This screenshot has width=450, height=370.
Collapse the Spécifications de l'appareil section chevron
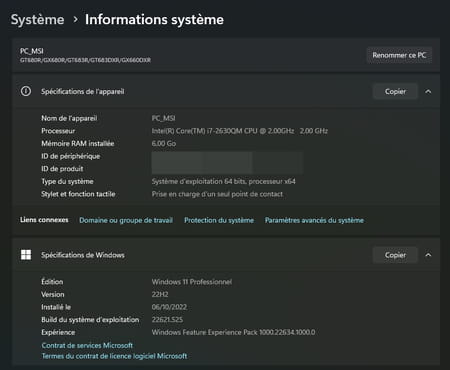(x=428, y=91)
